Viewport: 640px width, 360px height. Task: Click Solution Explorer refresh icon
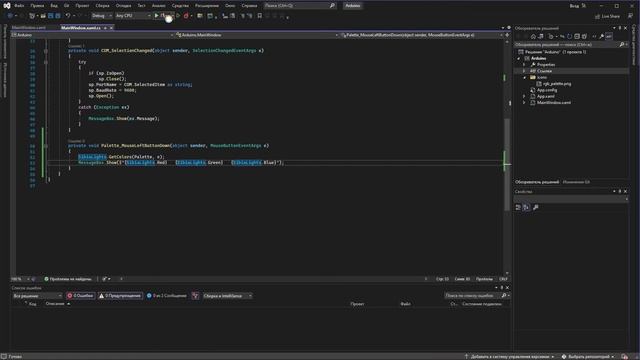click(x=569, y=36)
